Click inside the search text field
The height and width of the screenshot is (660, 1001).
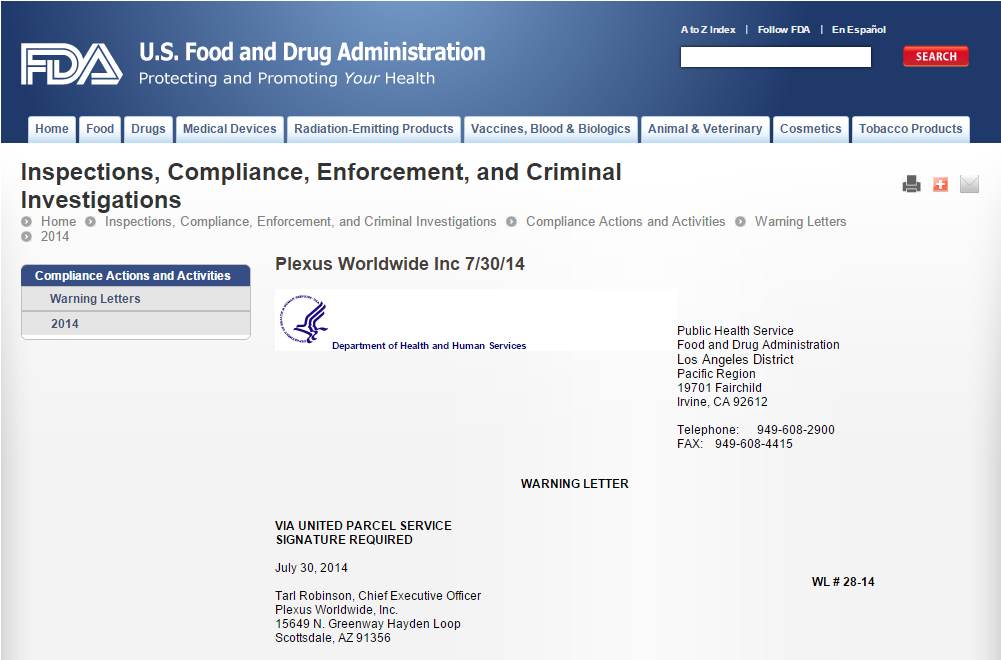(775, 56)
